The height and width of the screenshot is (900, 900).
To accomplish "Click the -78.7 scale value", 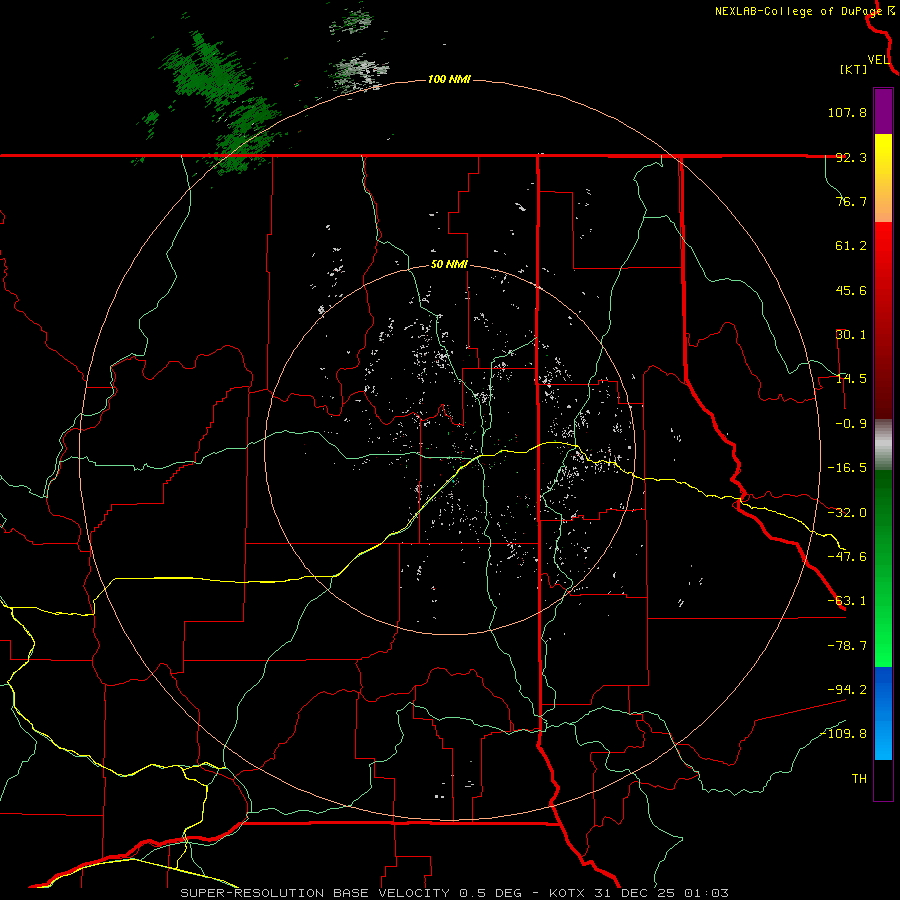I will tap(847, 646).
